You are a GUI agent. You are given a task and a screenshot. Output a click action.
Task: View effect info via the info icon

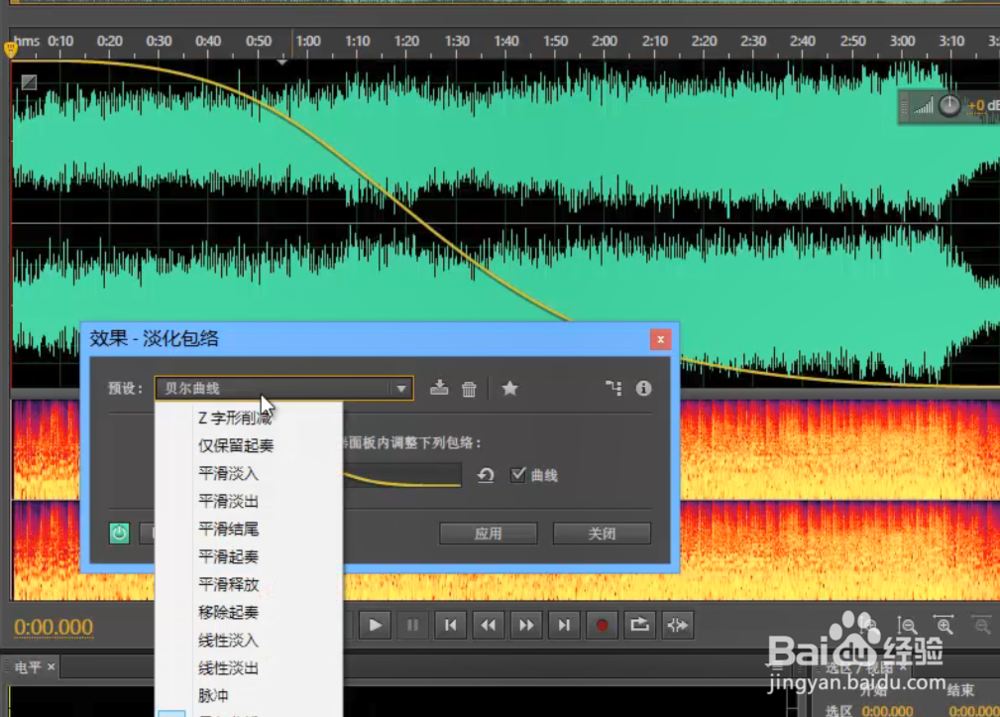coord(644,388)
